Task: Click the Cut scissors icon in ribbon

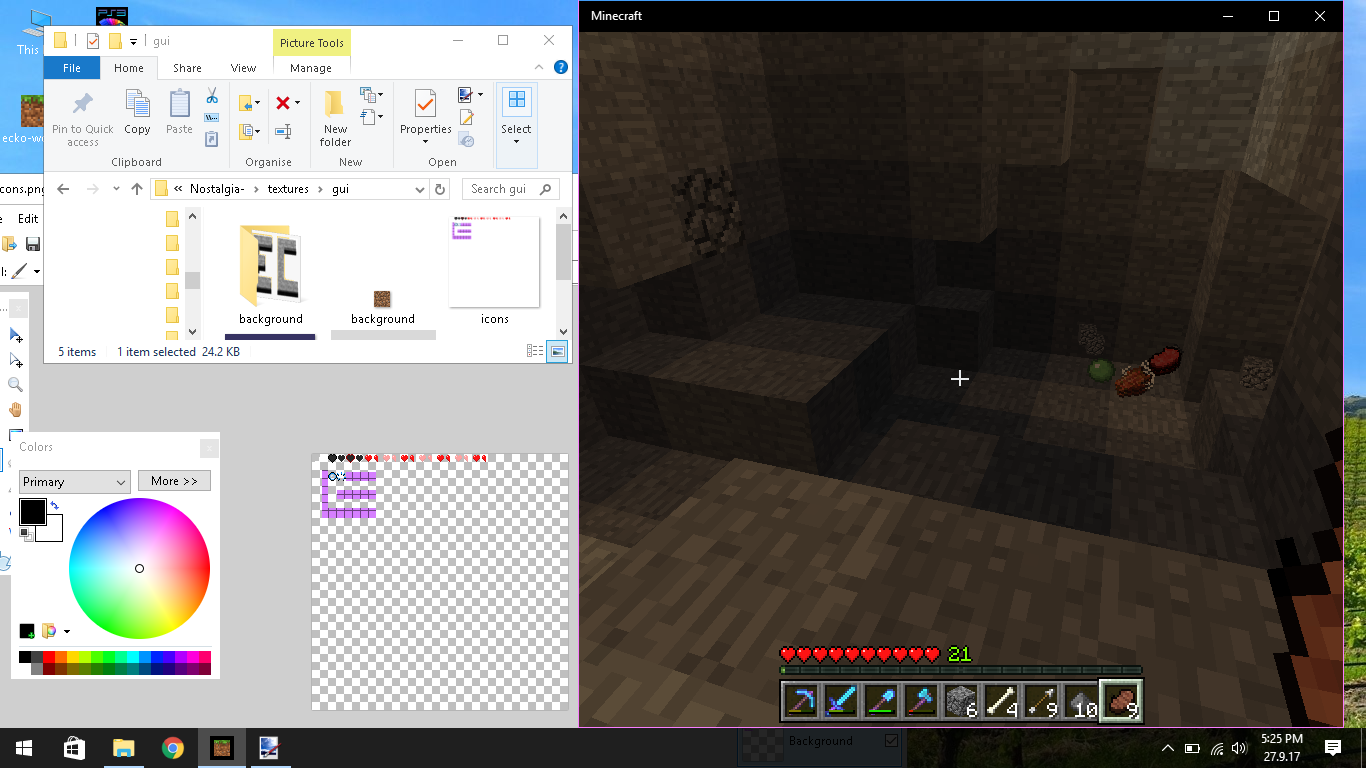Action: click(x=212, y=96)
